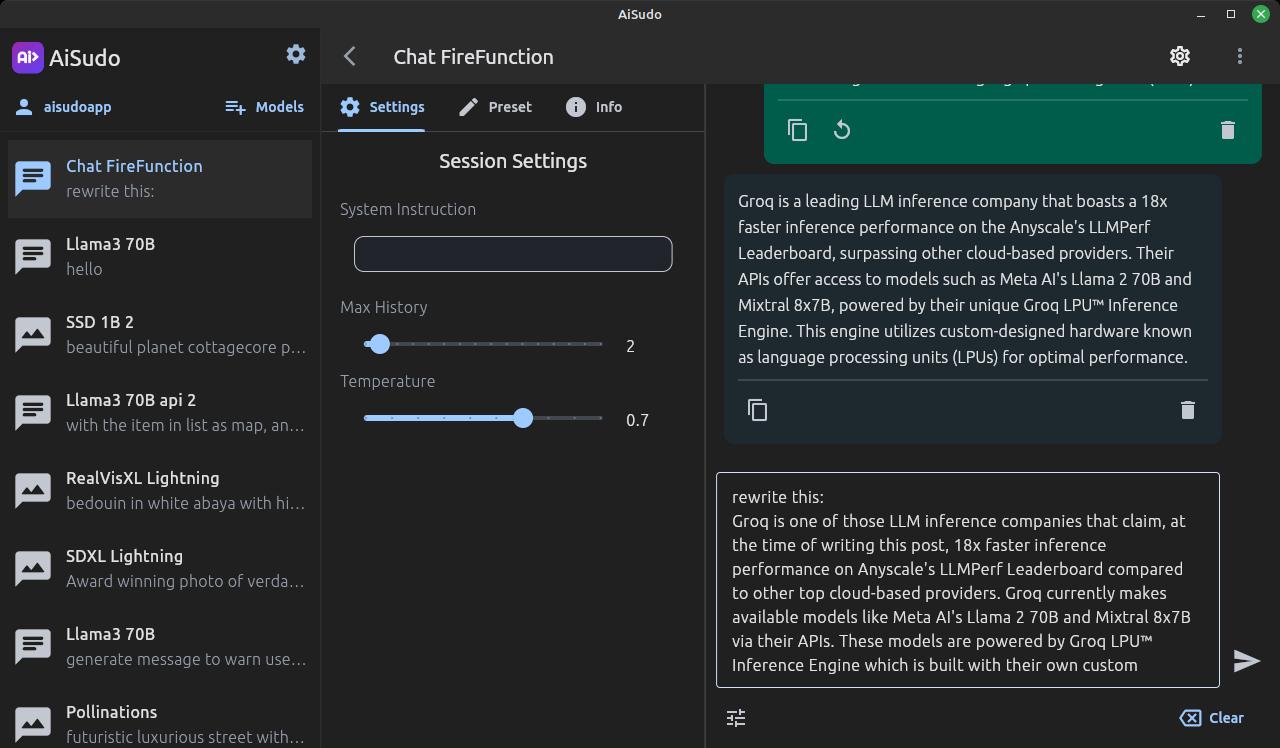The height and width of the screenshot is (748, 1280).
Task: Click the AiSudo logo icon
Action: coord(28,57)
